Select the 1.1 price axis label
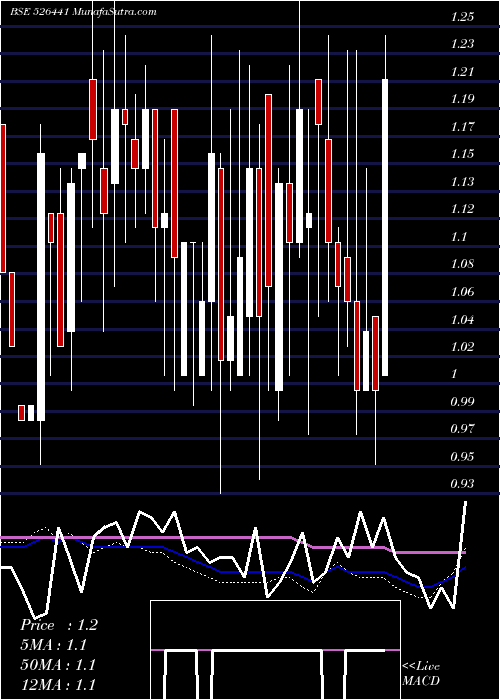The width and height of the screenshot is (500, 700). coord(459,237)
